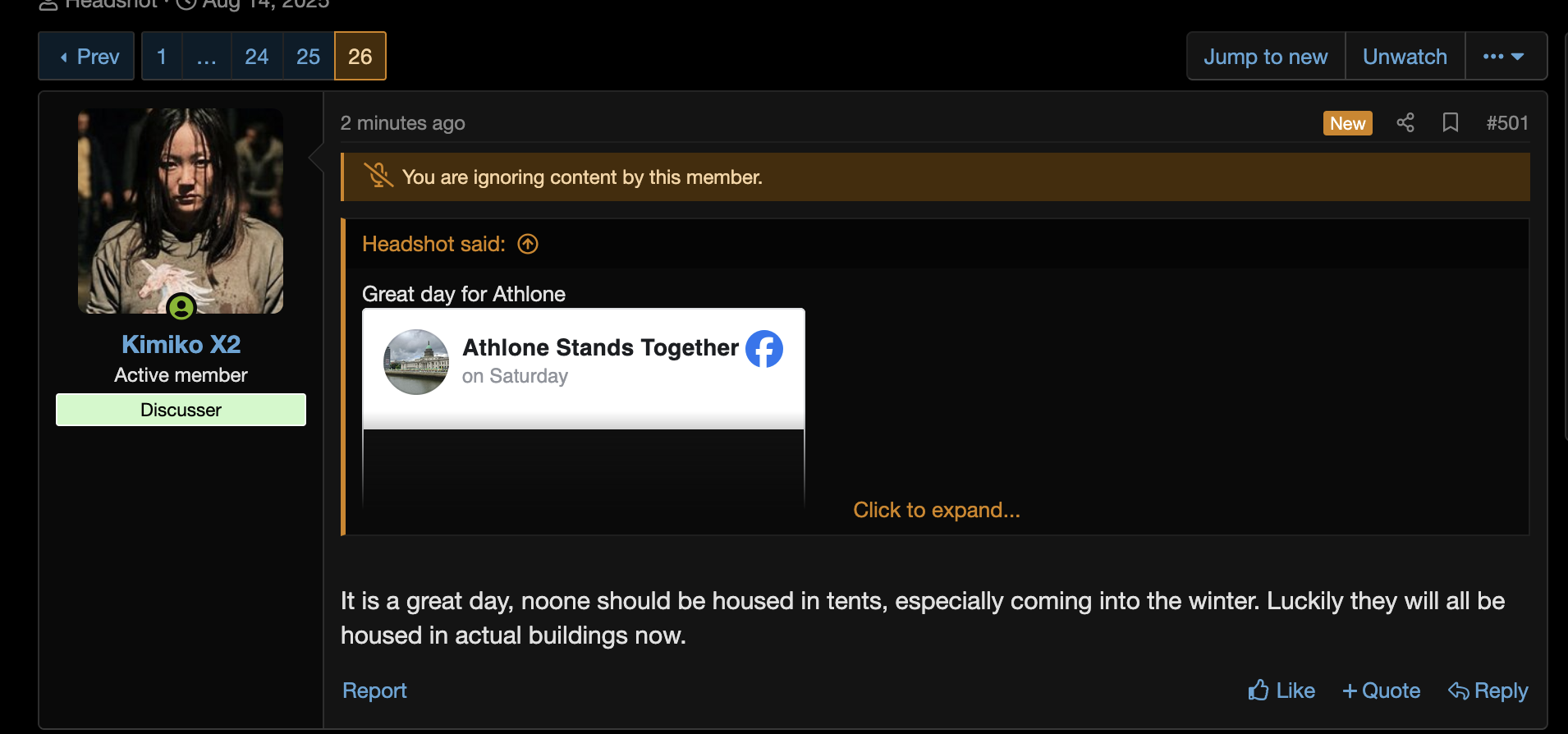Click the share icon on post #501
Viewport: 1568px width, 734px height.
tap(1405, 123)
